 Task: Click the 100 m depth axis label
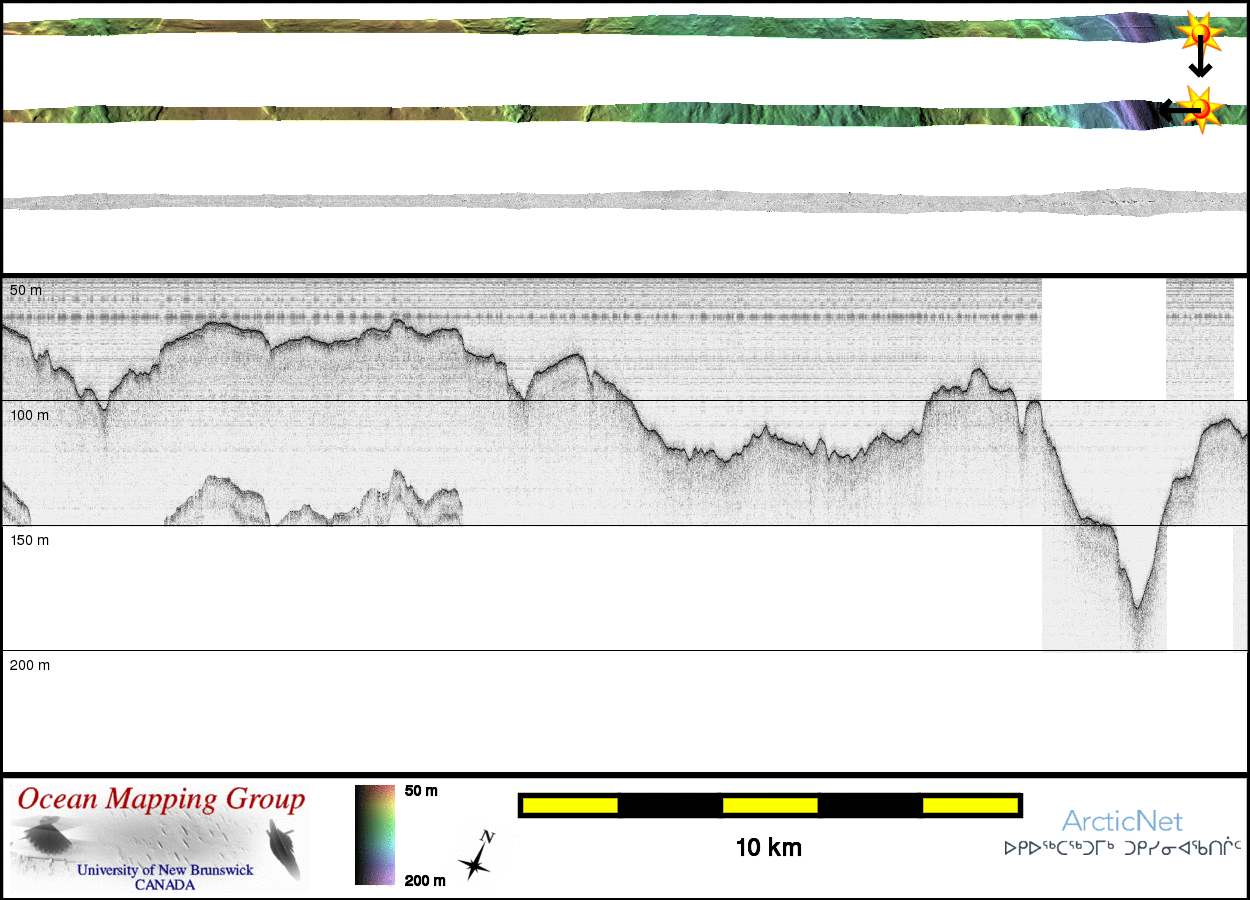[30, 415]
